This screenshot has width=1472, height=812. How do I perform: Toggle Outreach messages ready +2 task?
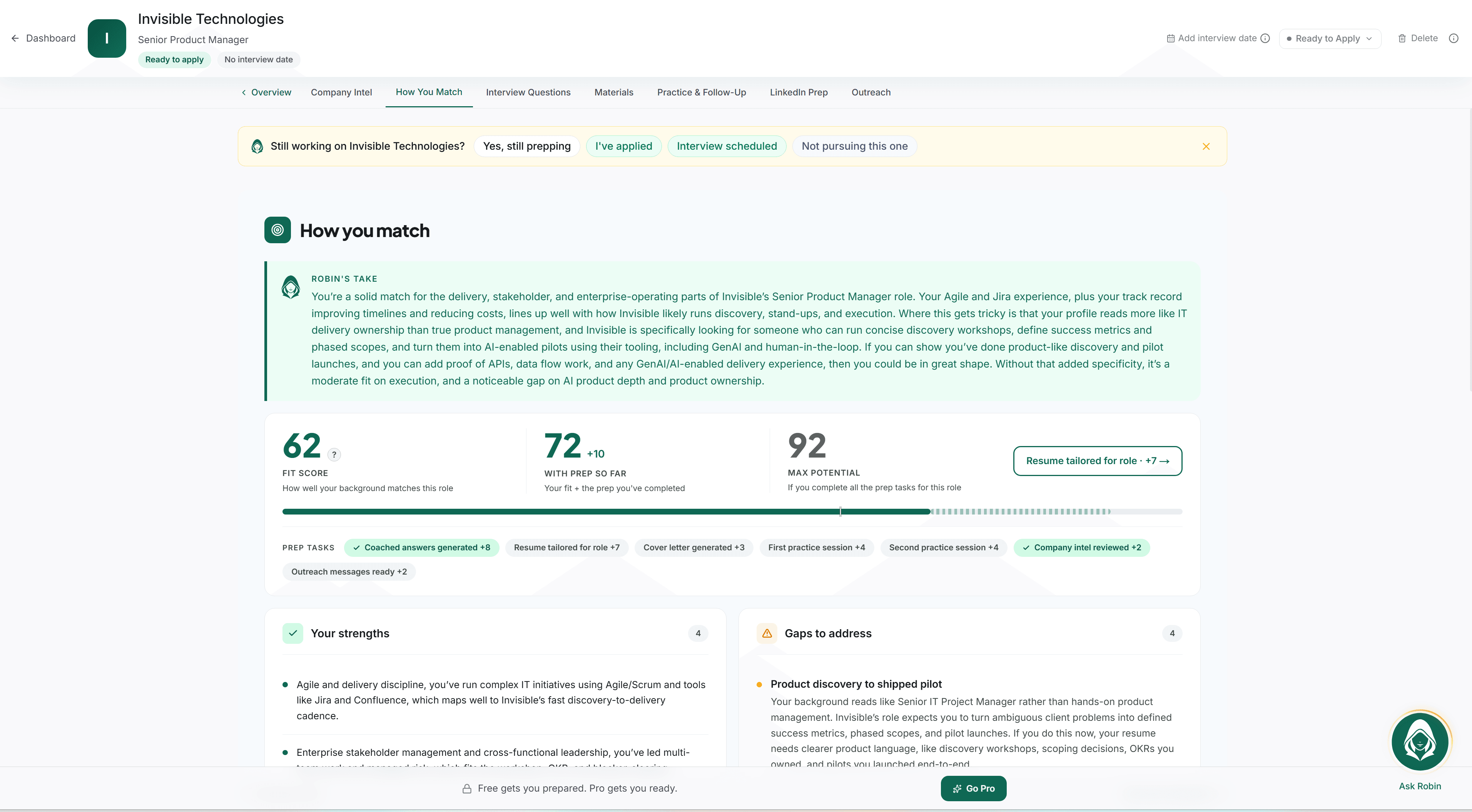349,571
